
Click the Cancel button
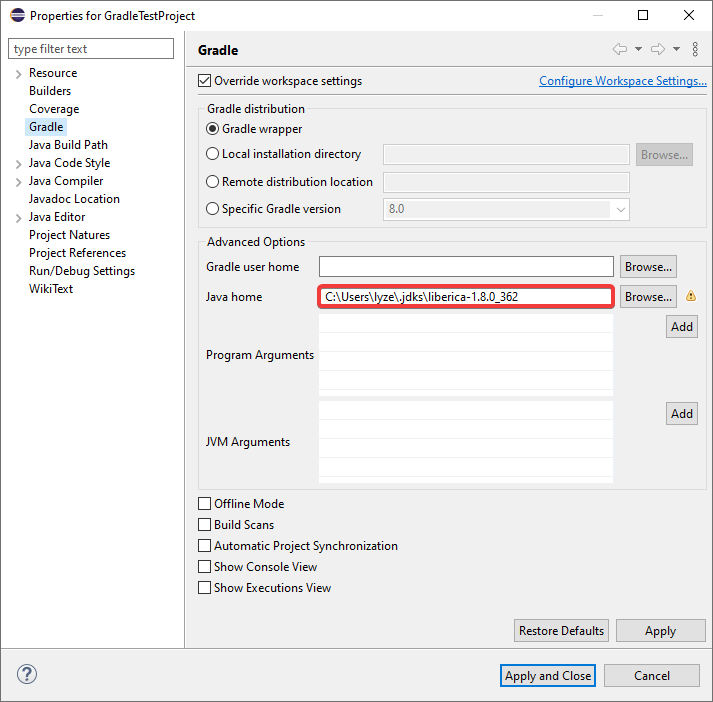point(652,676)
